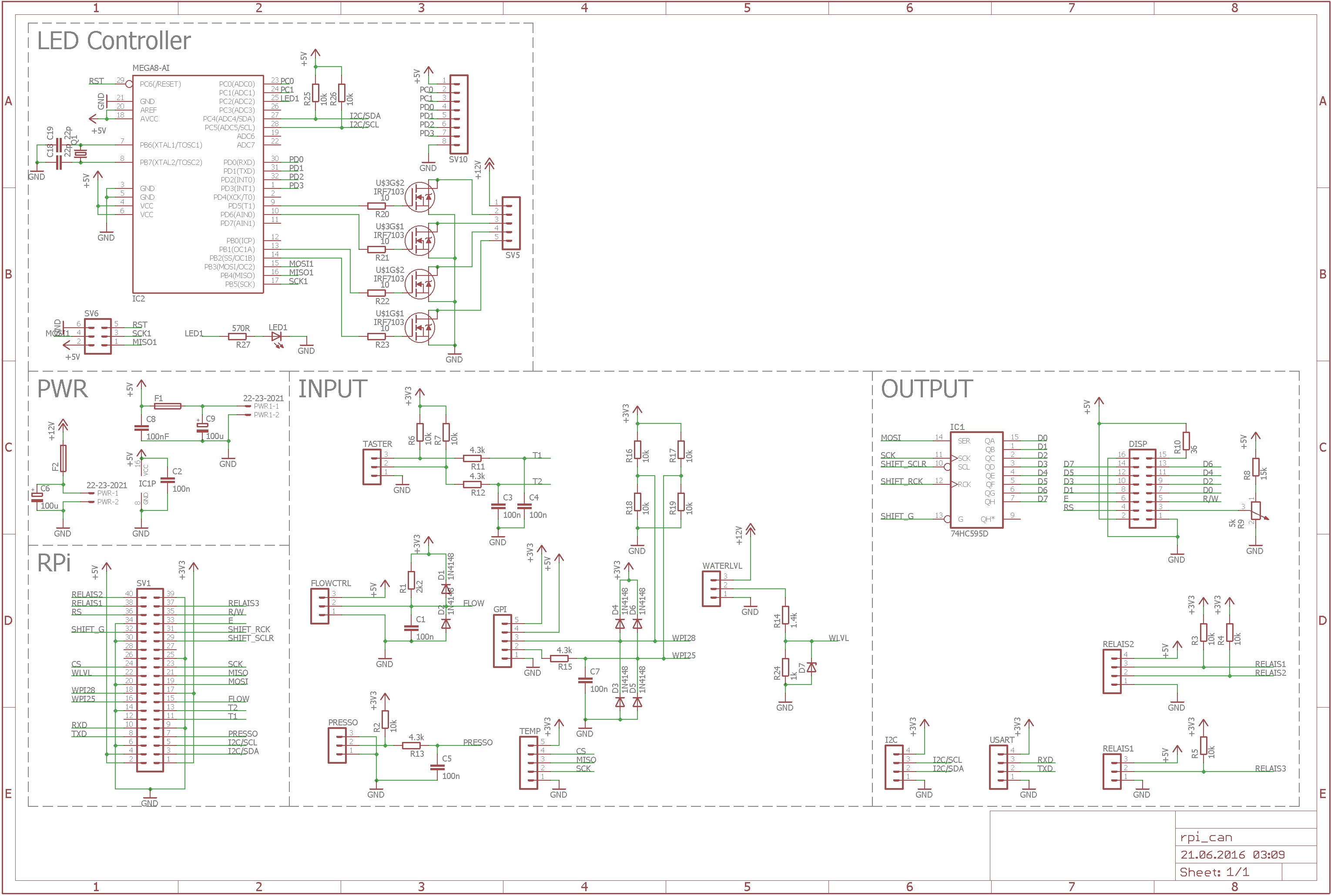Click the rpi_can title block text
This screenshot has width=1331, height=896.
[1206, 837]
